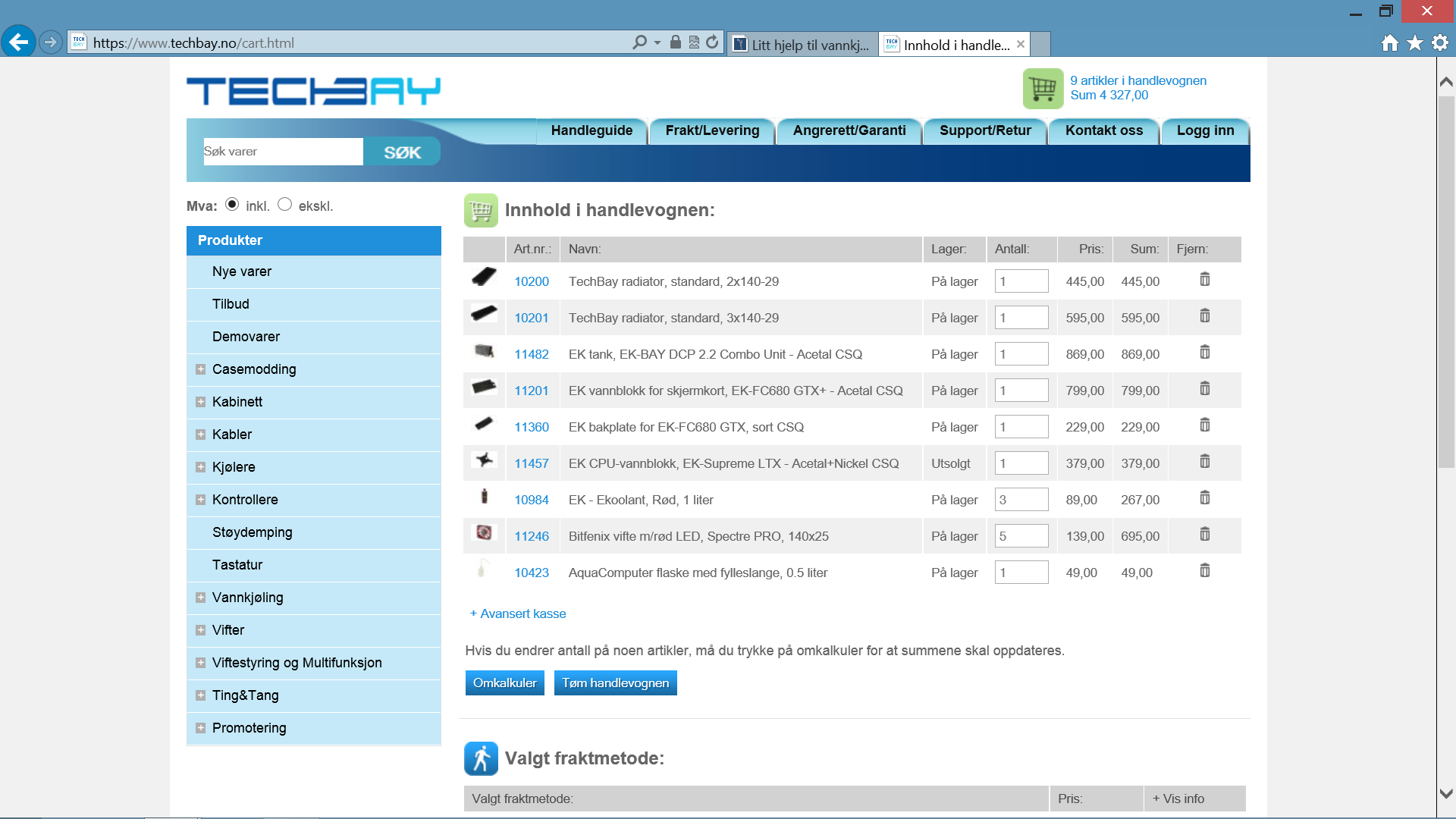The image size is (1456, 819).
Task: Open Demovarer category
Action: (x=314, y=337)
